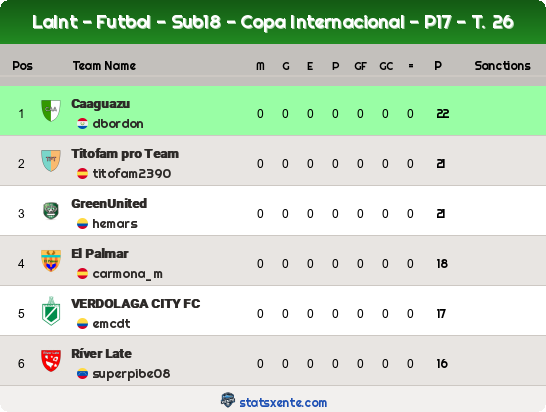Click the Spain flag beside titofam2390

pos(83,173)
